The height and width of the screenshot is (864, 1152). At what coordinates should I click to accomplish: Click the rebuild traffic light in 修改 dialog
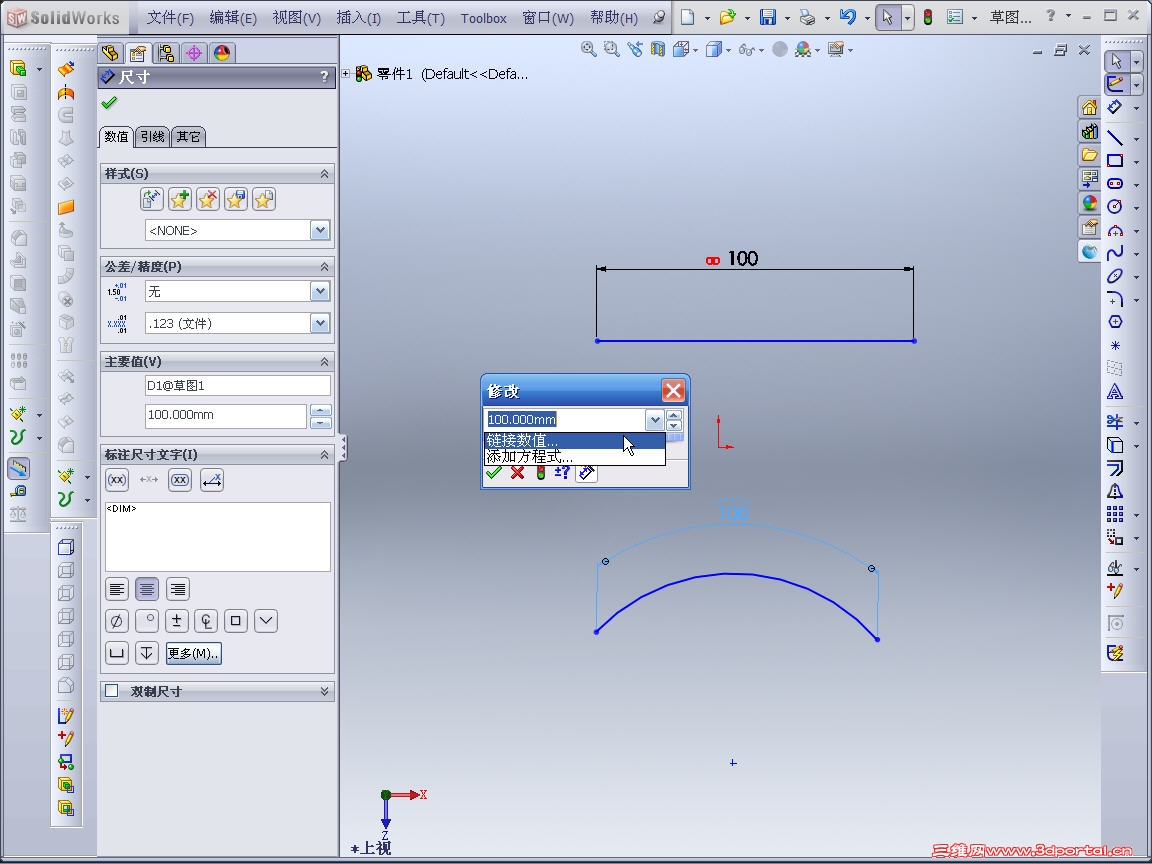coord(541,472)
